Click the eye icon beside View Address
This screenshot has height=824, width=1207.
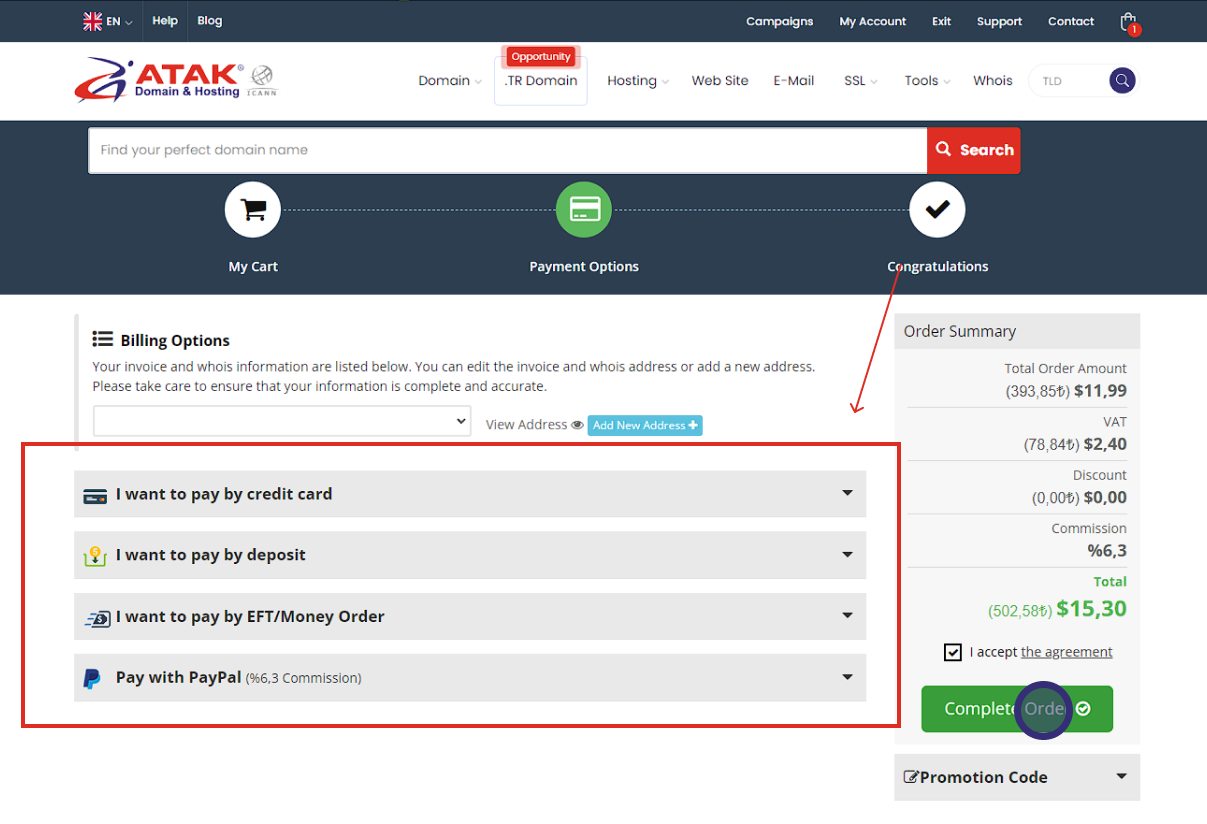pos(577,425)
